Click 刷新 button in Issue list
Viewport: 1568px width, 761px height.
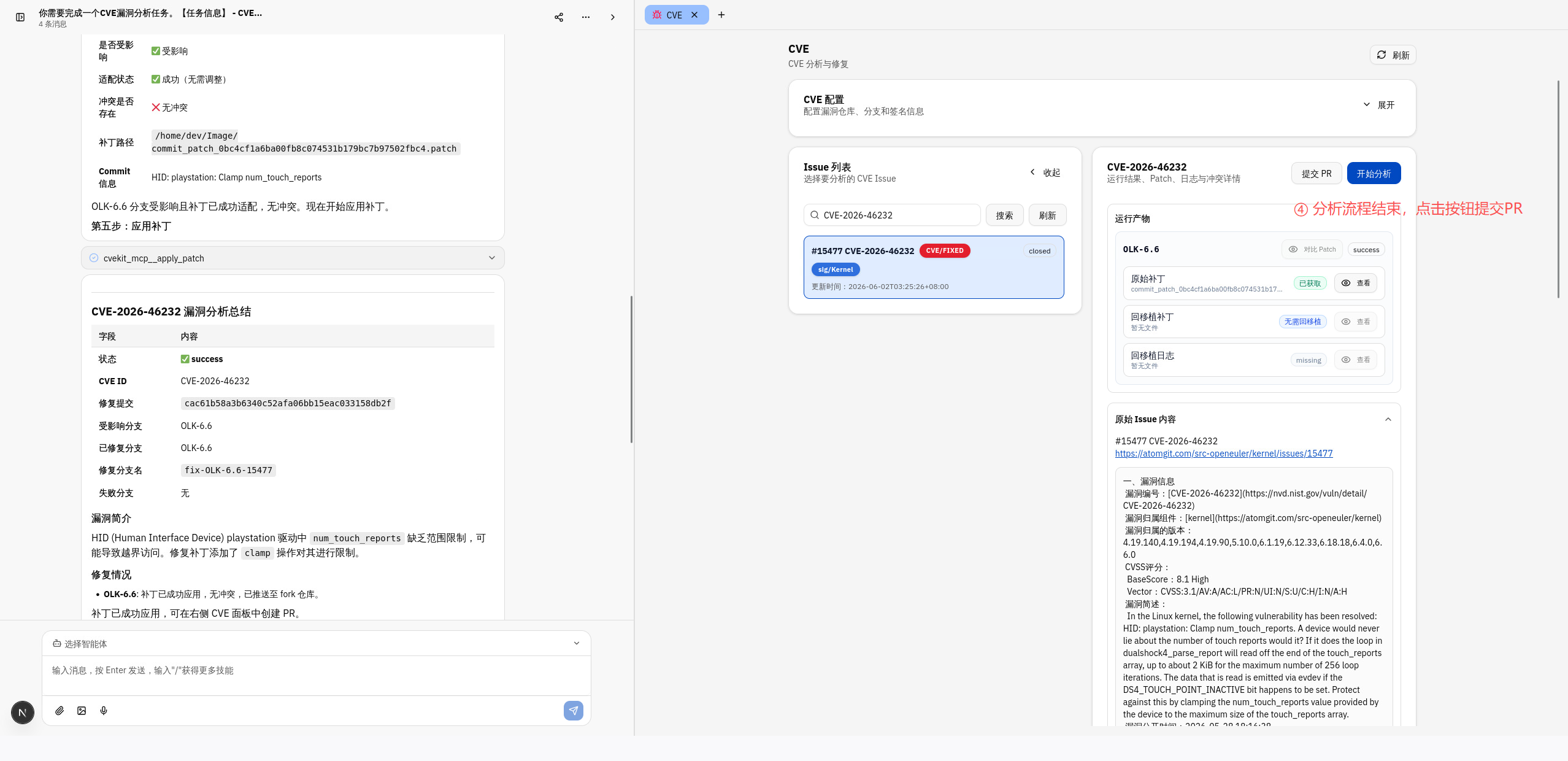coord(1047,215)
